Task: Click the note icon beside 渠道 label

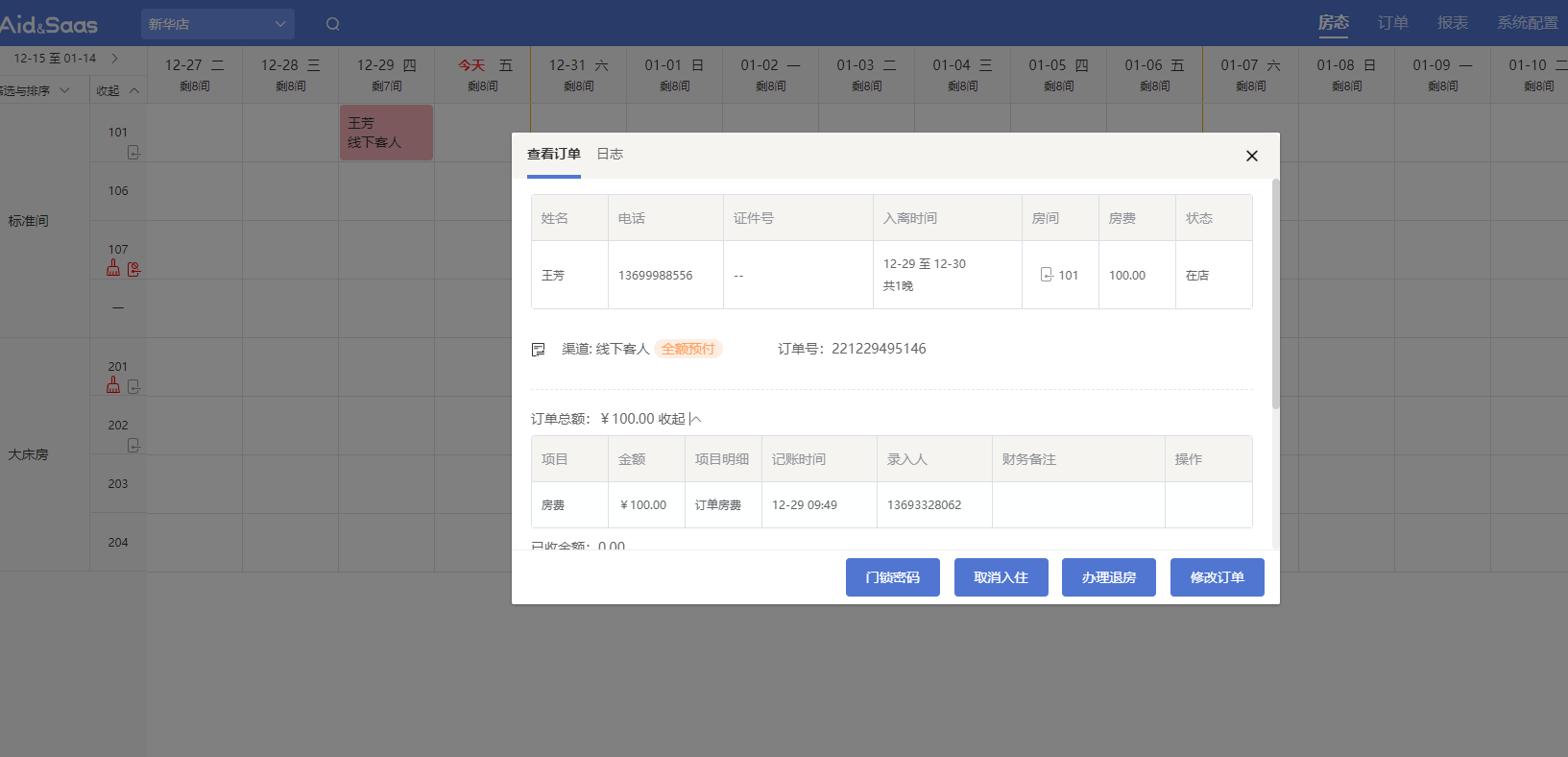Action: coord(539,350)
